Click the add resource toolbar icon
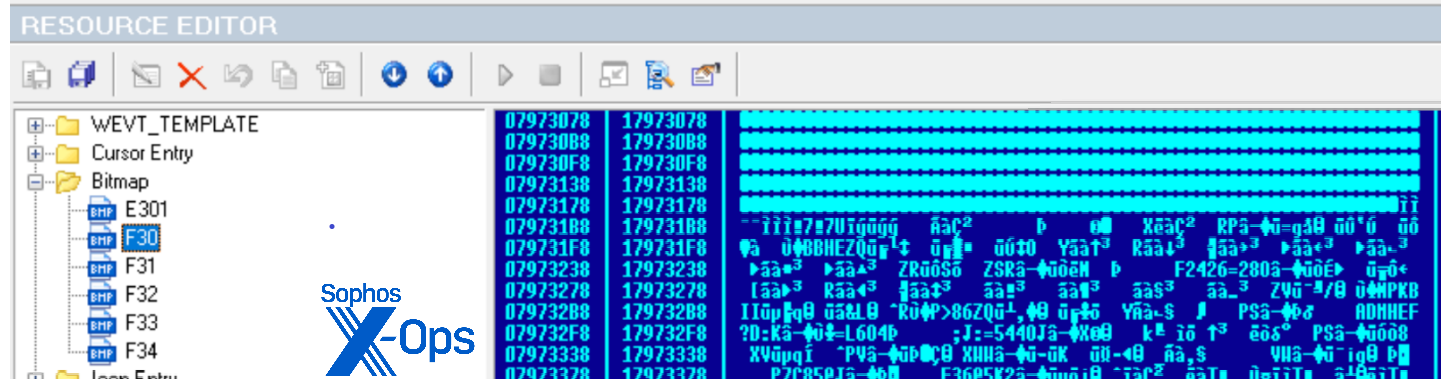Image resolution: width=1445 pixels, height=383 pixels. pyautogui.click(x=330, y=75)
